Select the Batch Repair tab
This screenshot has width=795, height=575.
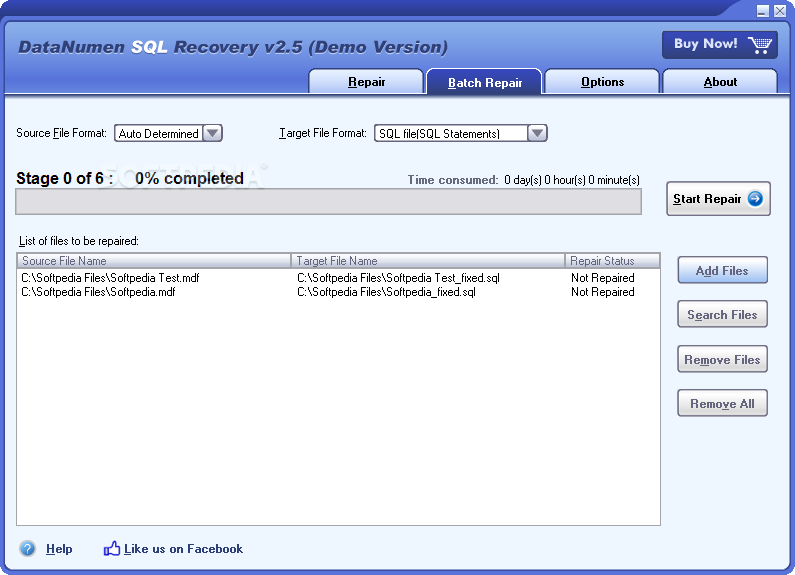click(484, 82)
